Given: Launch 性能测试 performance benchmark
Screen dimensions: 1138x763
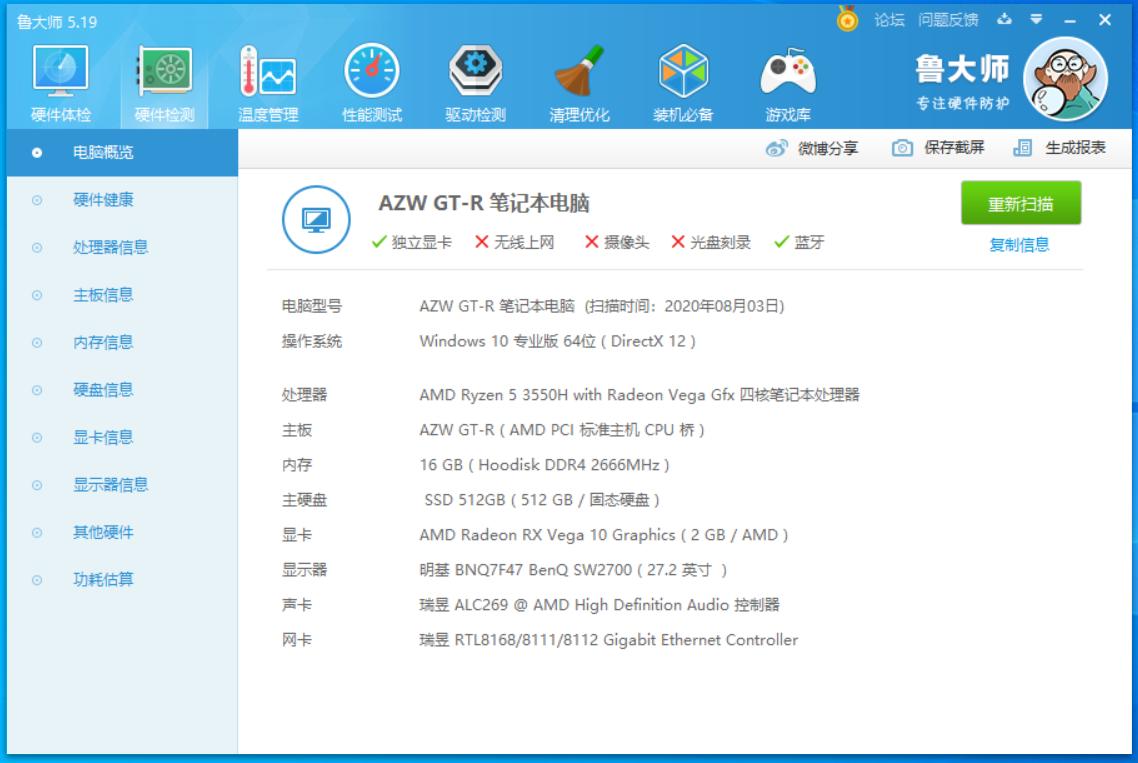Looking at the screenshot, I should pyautogui.click(x=371, y=74).
